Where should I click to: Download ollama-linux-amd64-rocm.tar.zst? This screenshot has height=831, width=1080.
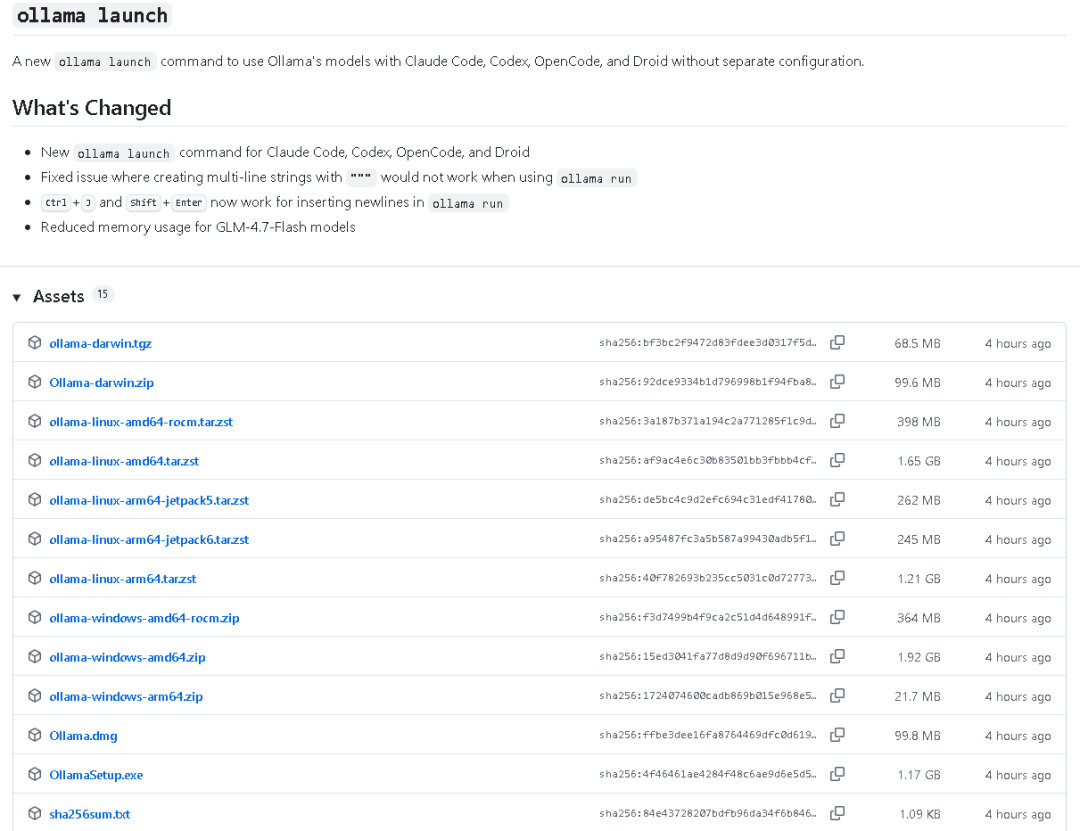[141, 422]
